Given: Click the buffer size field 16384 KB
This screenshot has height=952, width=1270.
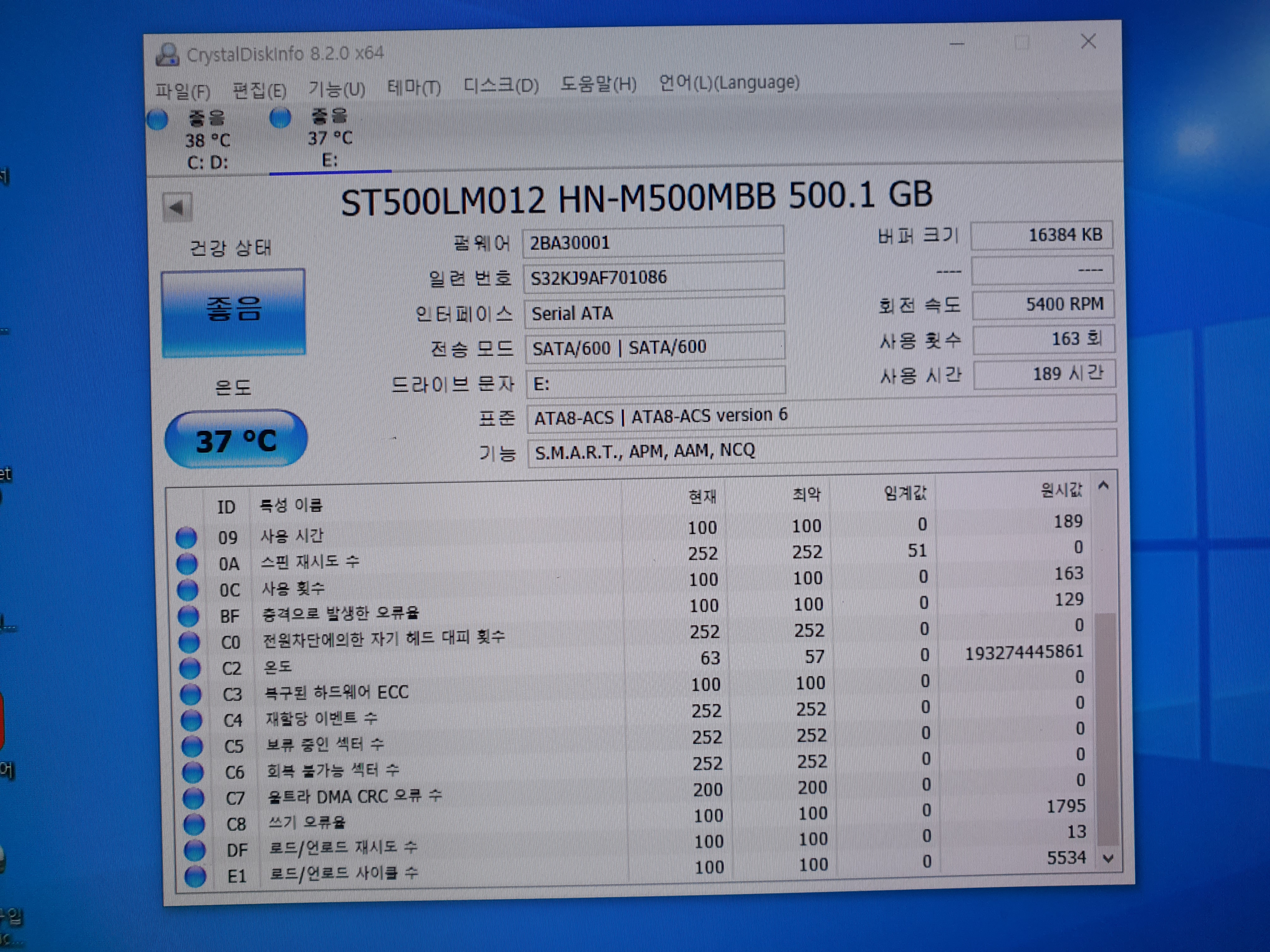Looking at the screenshot, I should (x=1042, y=235).
